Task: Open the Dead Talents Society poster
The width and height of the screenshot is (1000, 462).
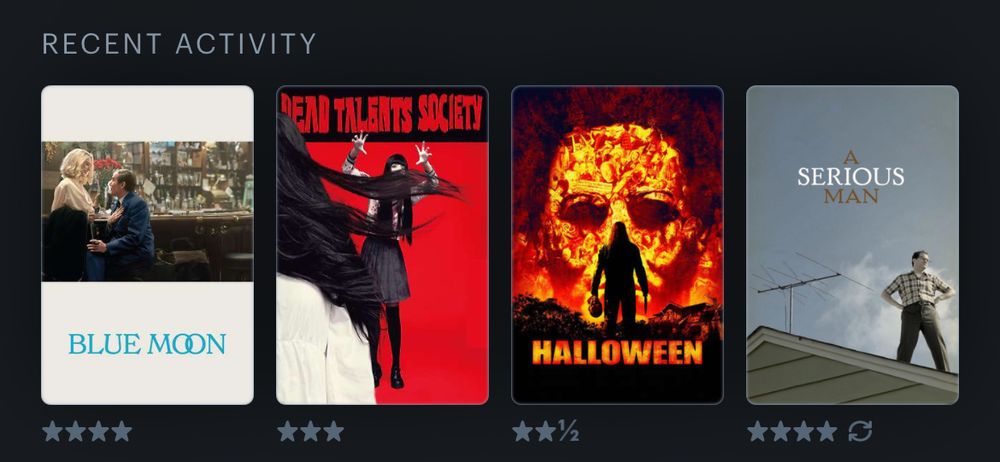Action: [x=382, y=245]
